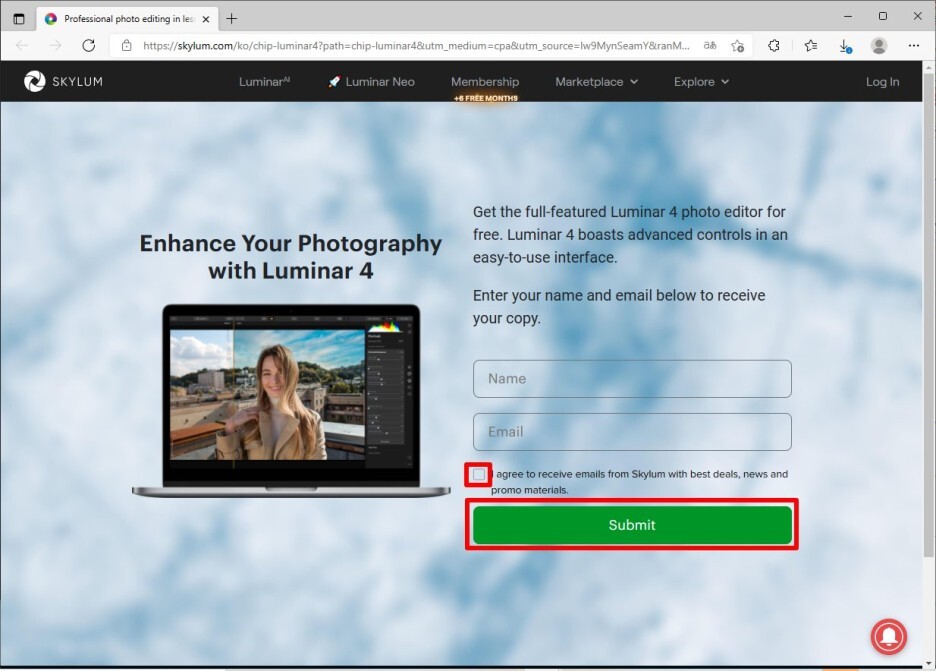The width and height of the screenshot is (936, 671).
Task: Click the laptop product image
Action: (291, 401)
